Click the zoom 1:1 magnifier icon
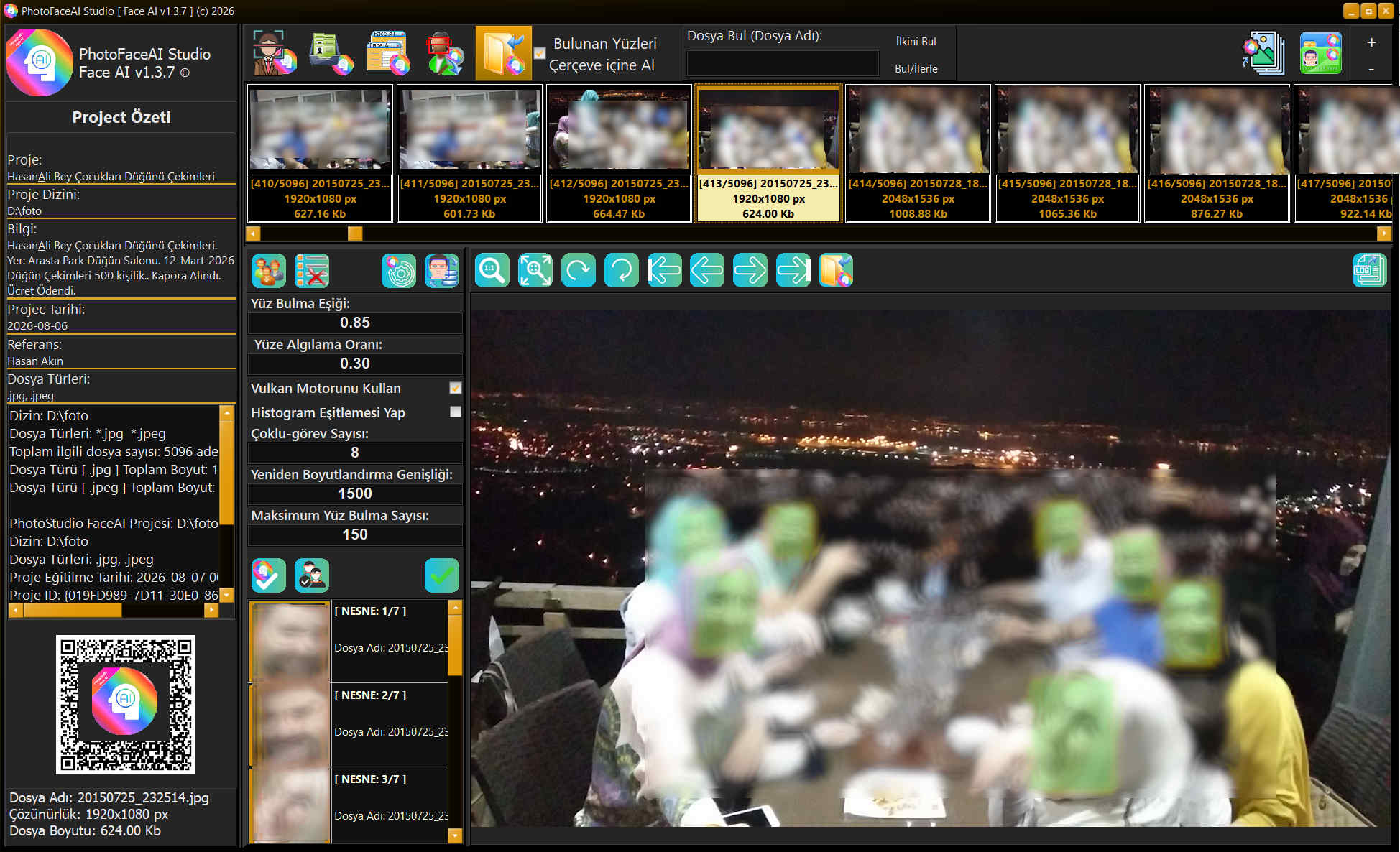 point(492,271)
